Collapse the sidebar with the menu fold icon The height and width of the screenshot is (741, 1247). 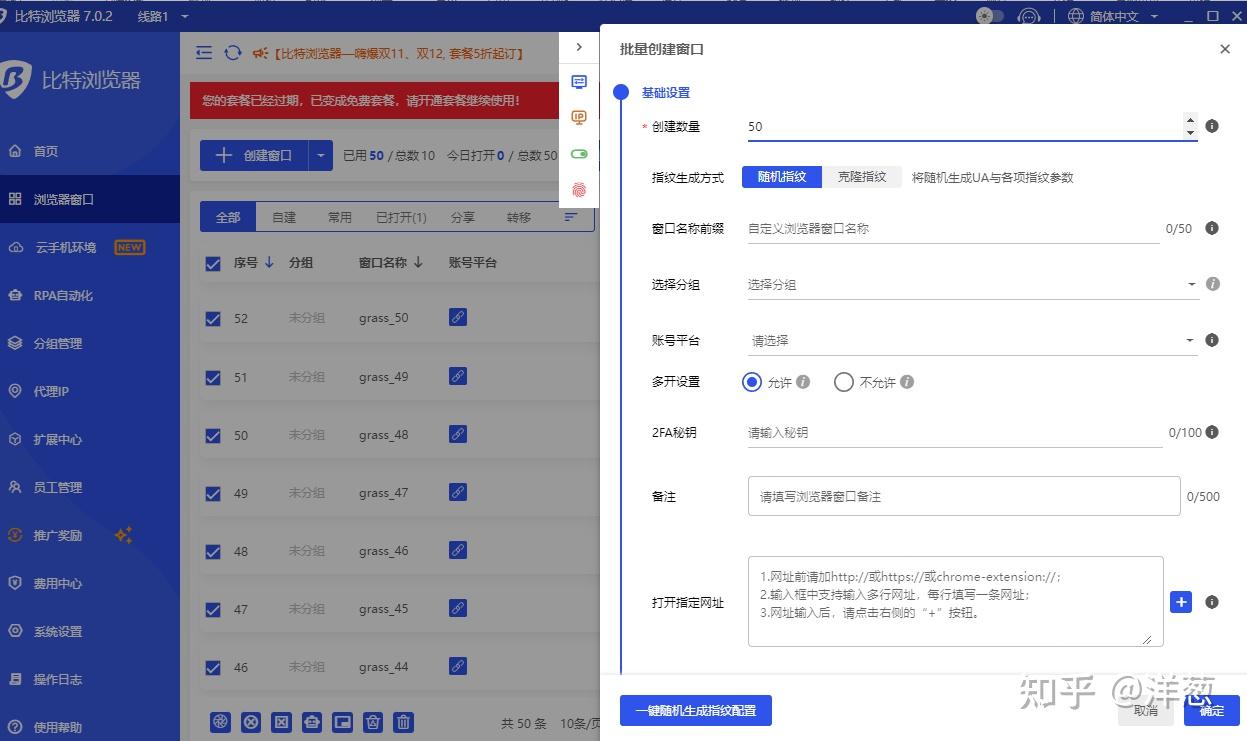[x=204, y=53]
